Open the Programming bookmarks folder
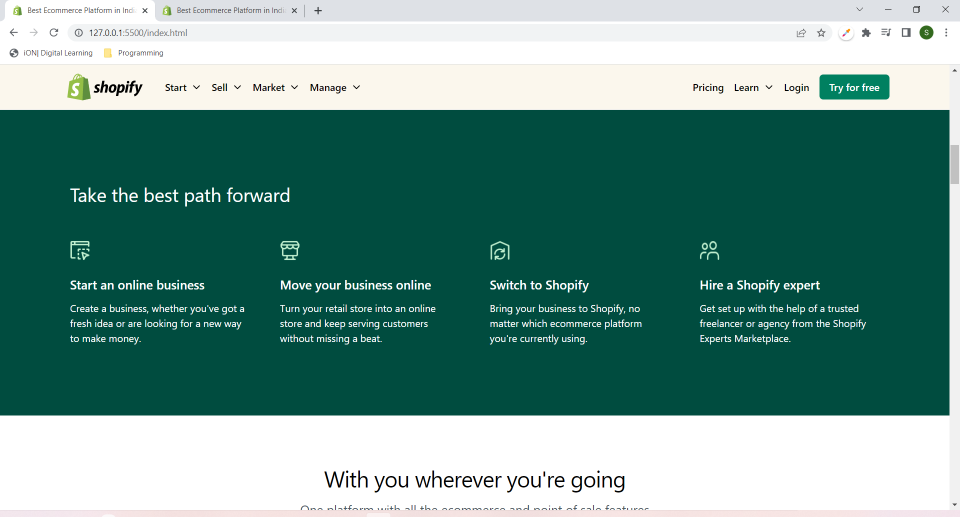This screenshot has height=517, width=960. (x=133, y=53)
